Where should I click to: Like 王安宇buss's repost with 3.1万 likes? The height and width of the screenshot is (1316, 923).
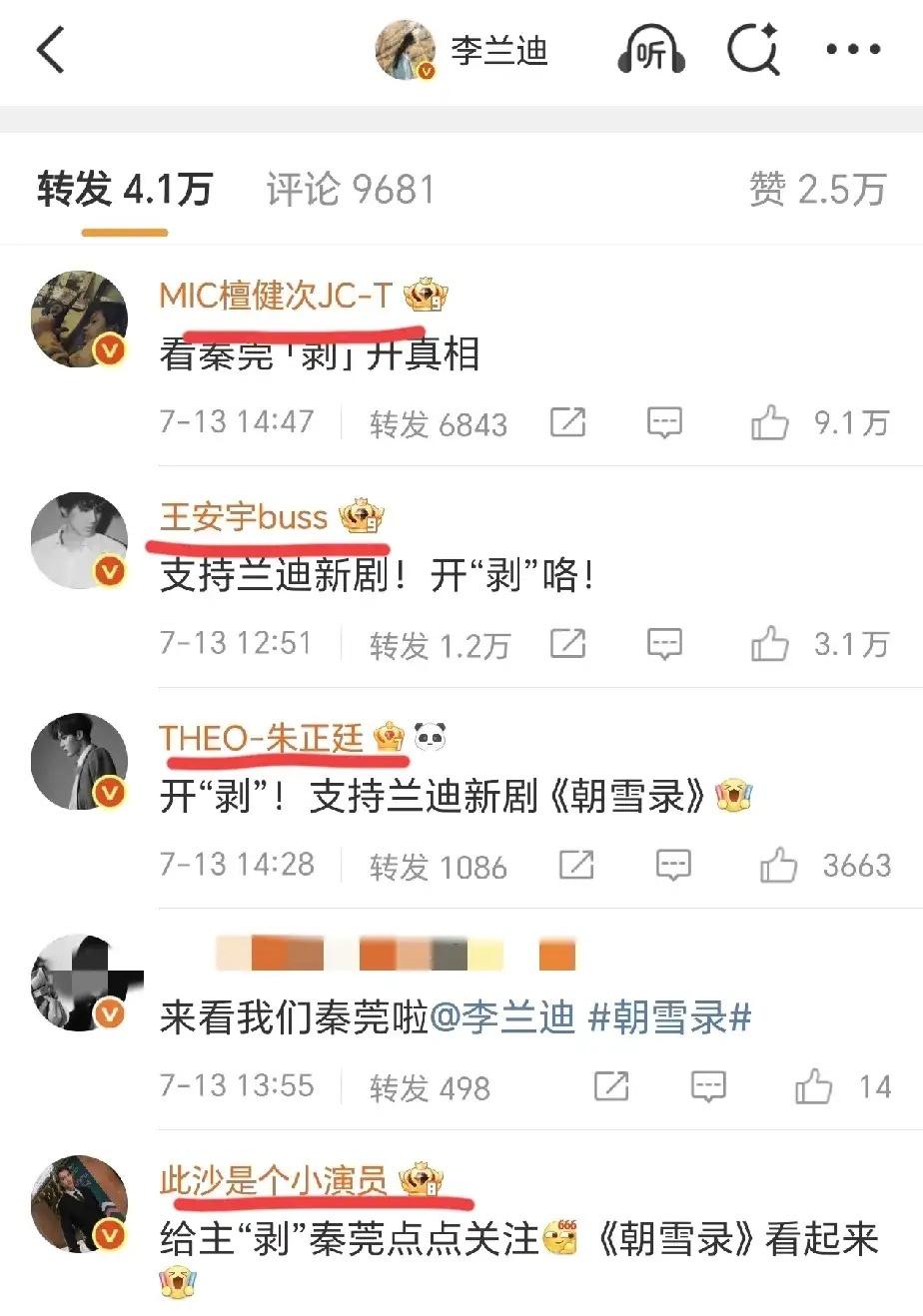(x=769, y=645)
